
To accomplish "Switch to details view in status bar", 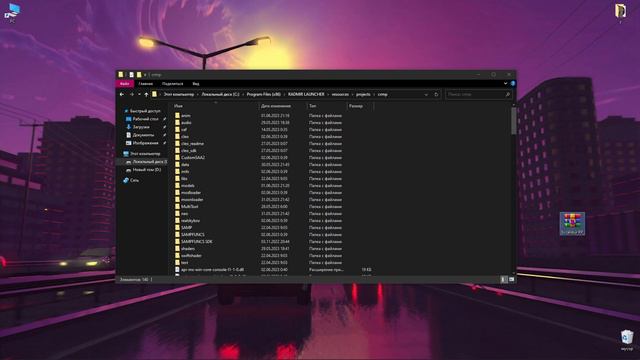I will click(x=504, y=280).
